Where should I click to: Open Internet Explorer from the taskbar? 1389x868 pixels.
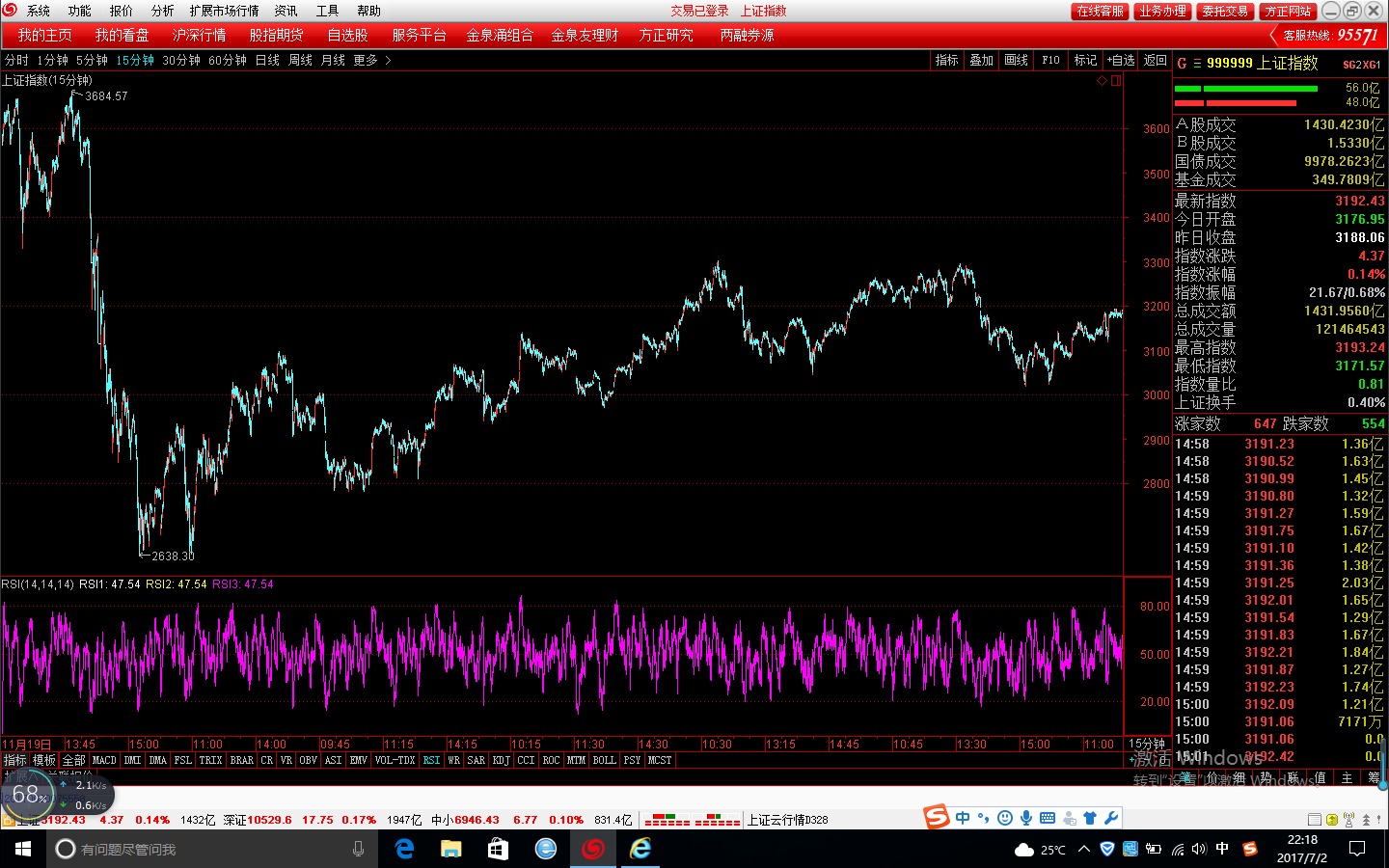point(640,849)
